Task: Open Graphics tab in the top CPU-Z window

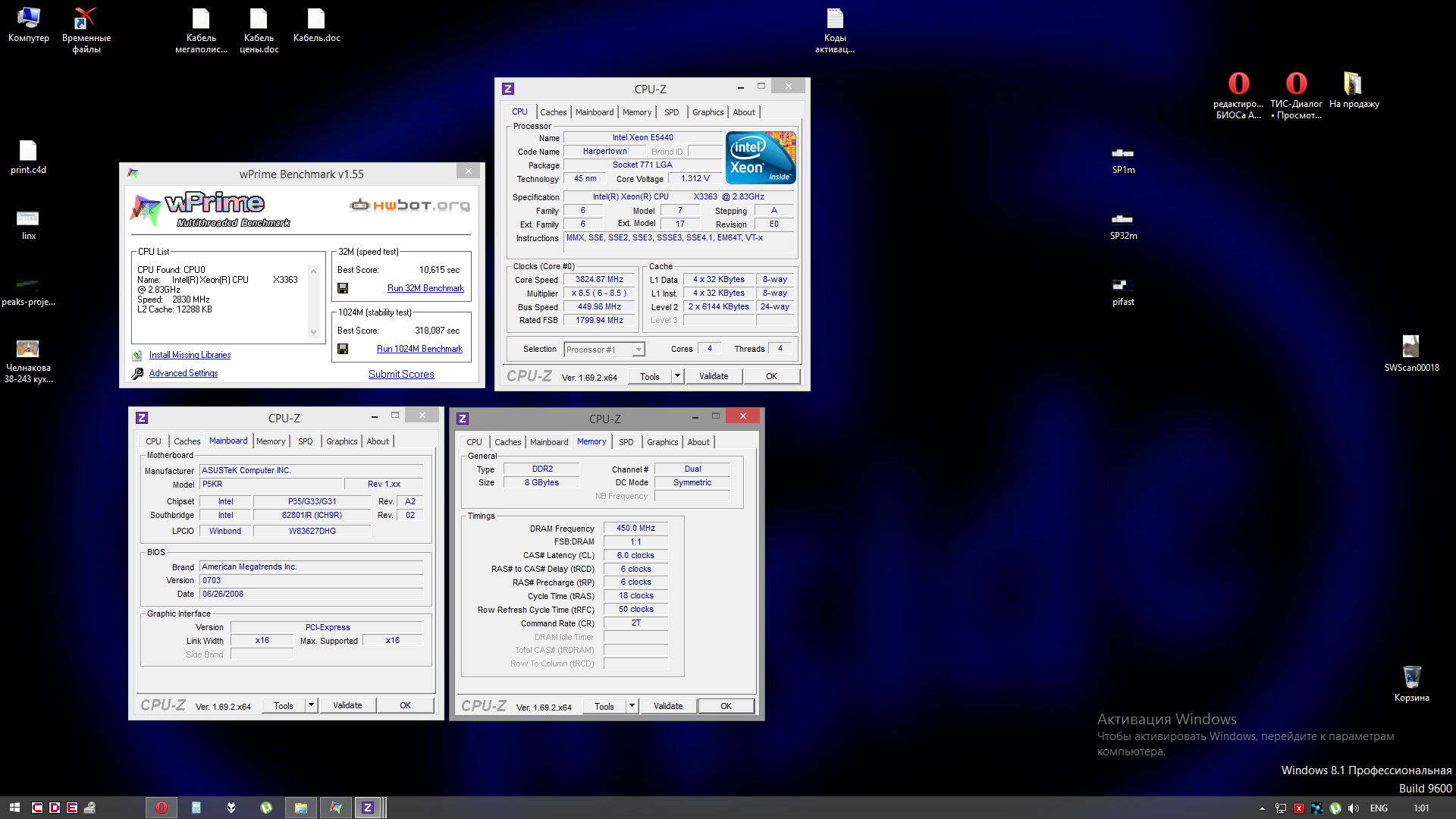Action: pyautogui.click(x=708, y=112)
